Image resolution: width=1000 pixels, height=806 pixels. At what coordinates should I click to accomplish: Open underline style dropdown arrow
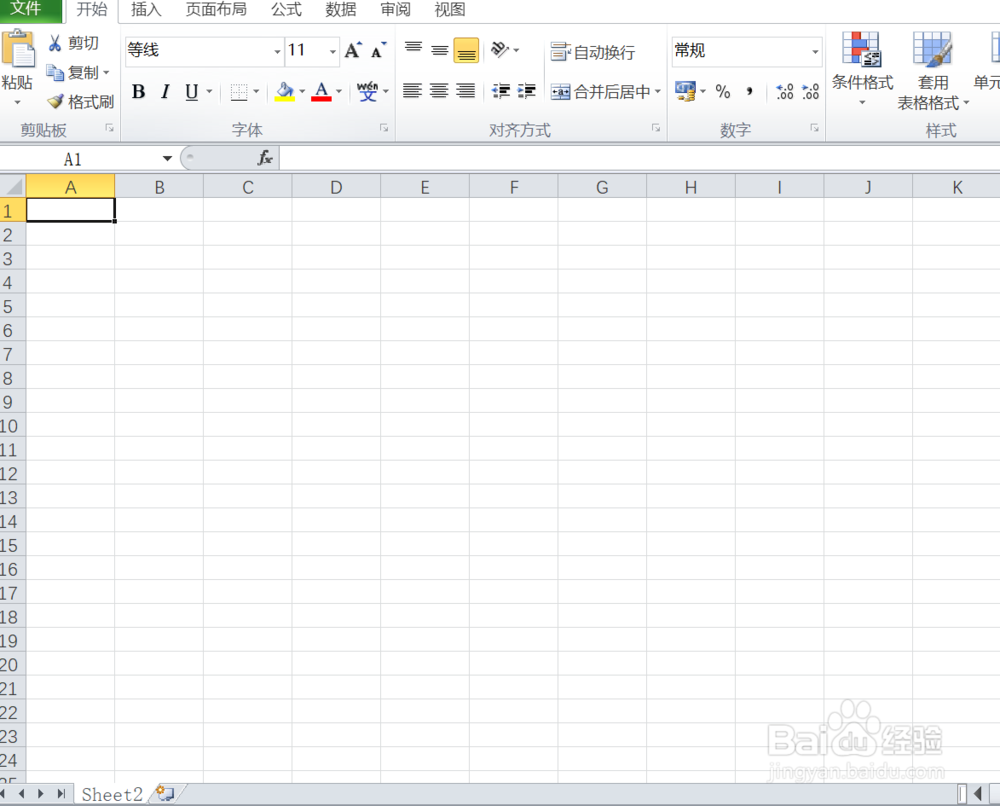209,92
